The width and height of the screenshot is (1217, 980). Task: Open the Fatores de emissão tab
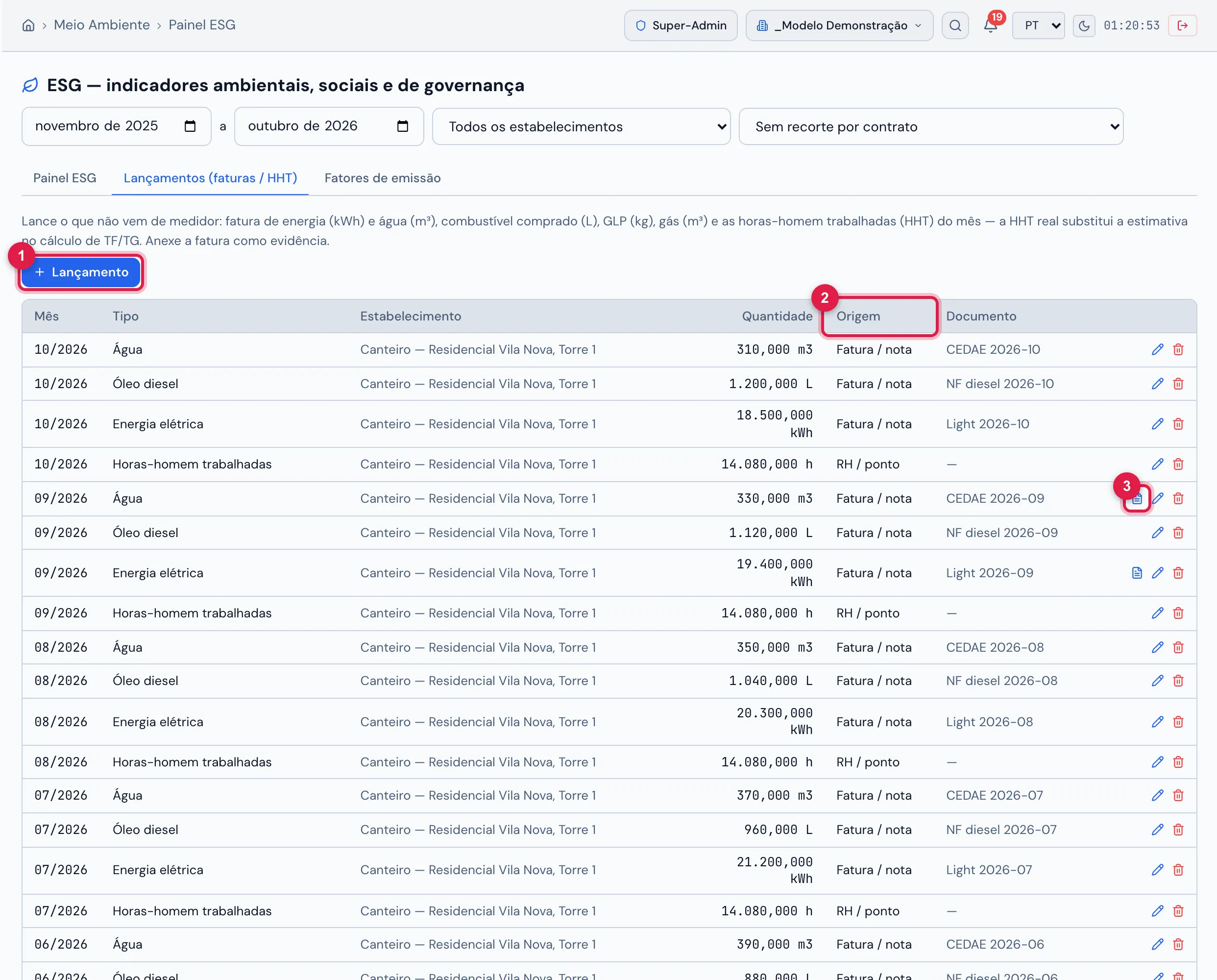pos(383,178)
